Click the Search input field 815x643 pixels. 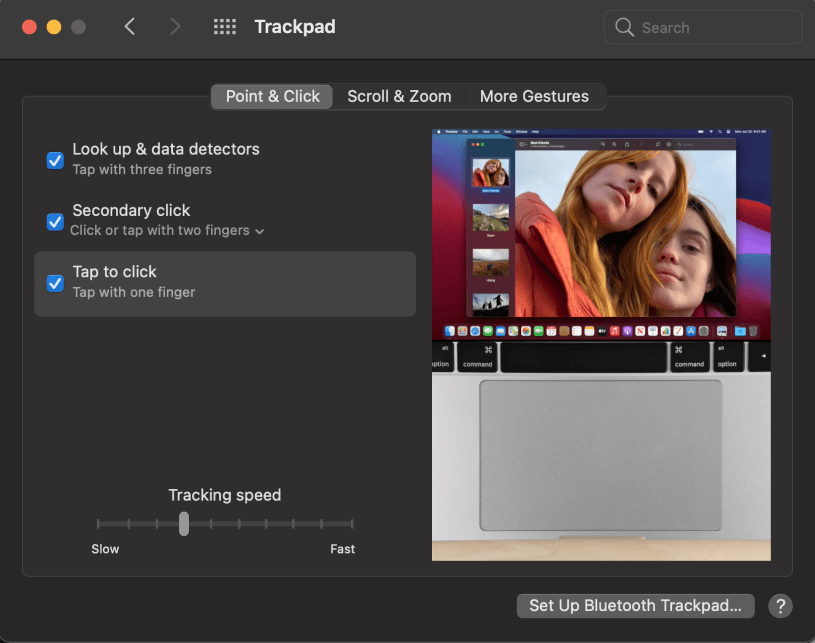point(703,27)
